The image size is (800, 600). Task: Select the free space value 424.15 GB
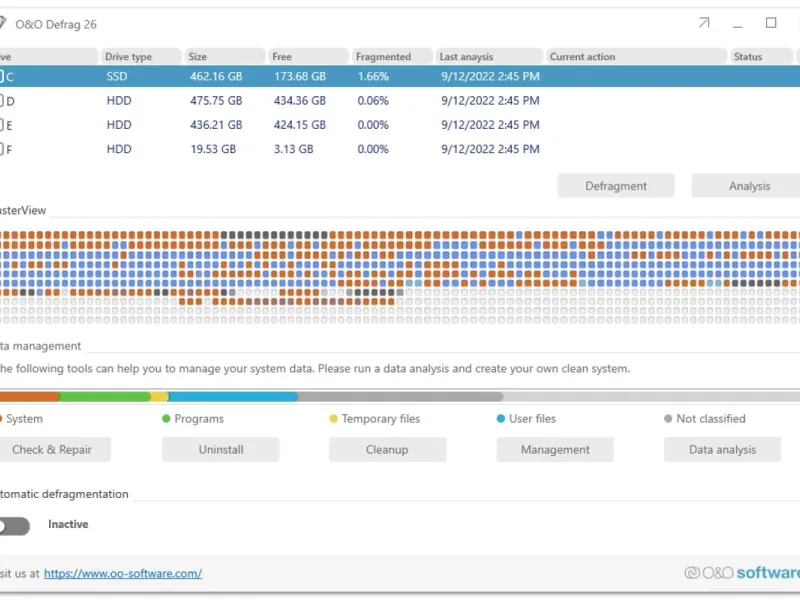click(299, 125)
